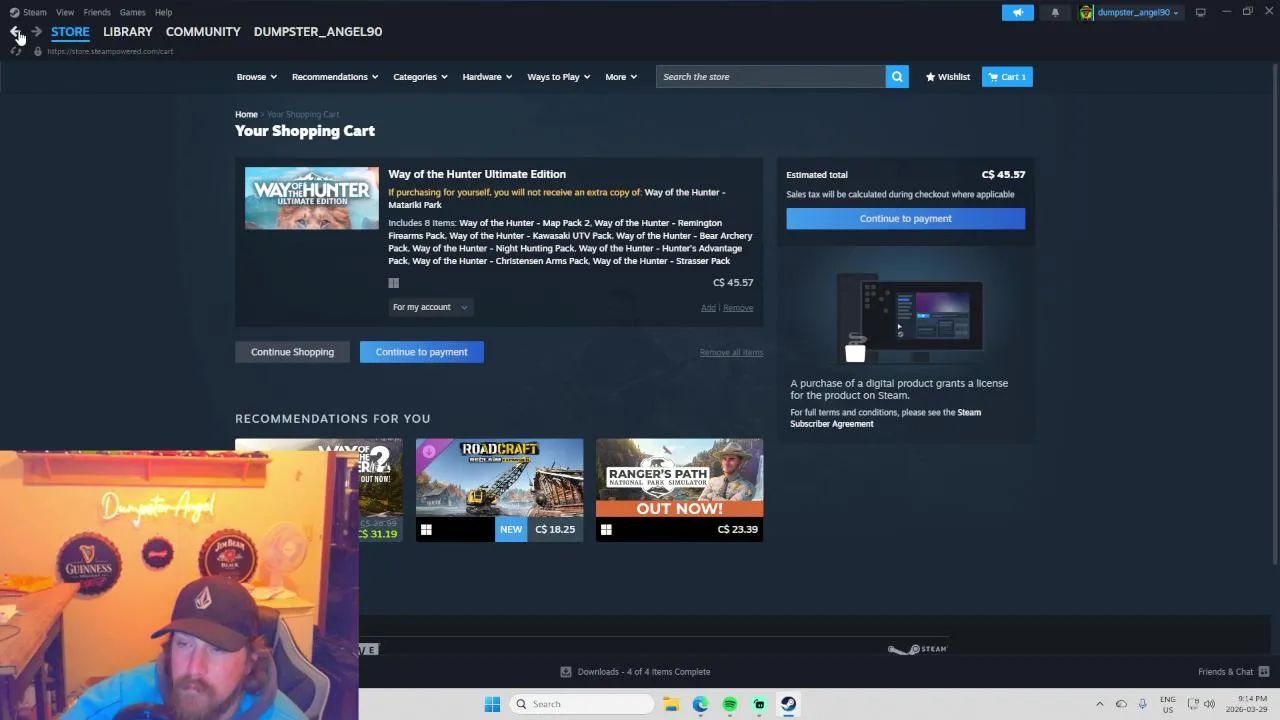Click the Steam taskbar icon
This screenshot has height=720, width=1280.
point(789,704)
